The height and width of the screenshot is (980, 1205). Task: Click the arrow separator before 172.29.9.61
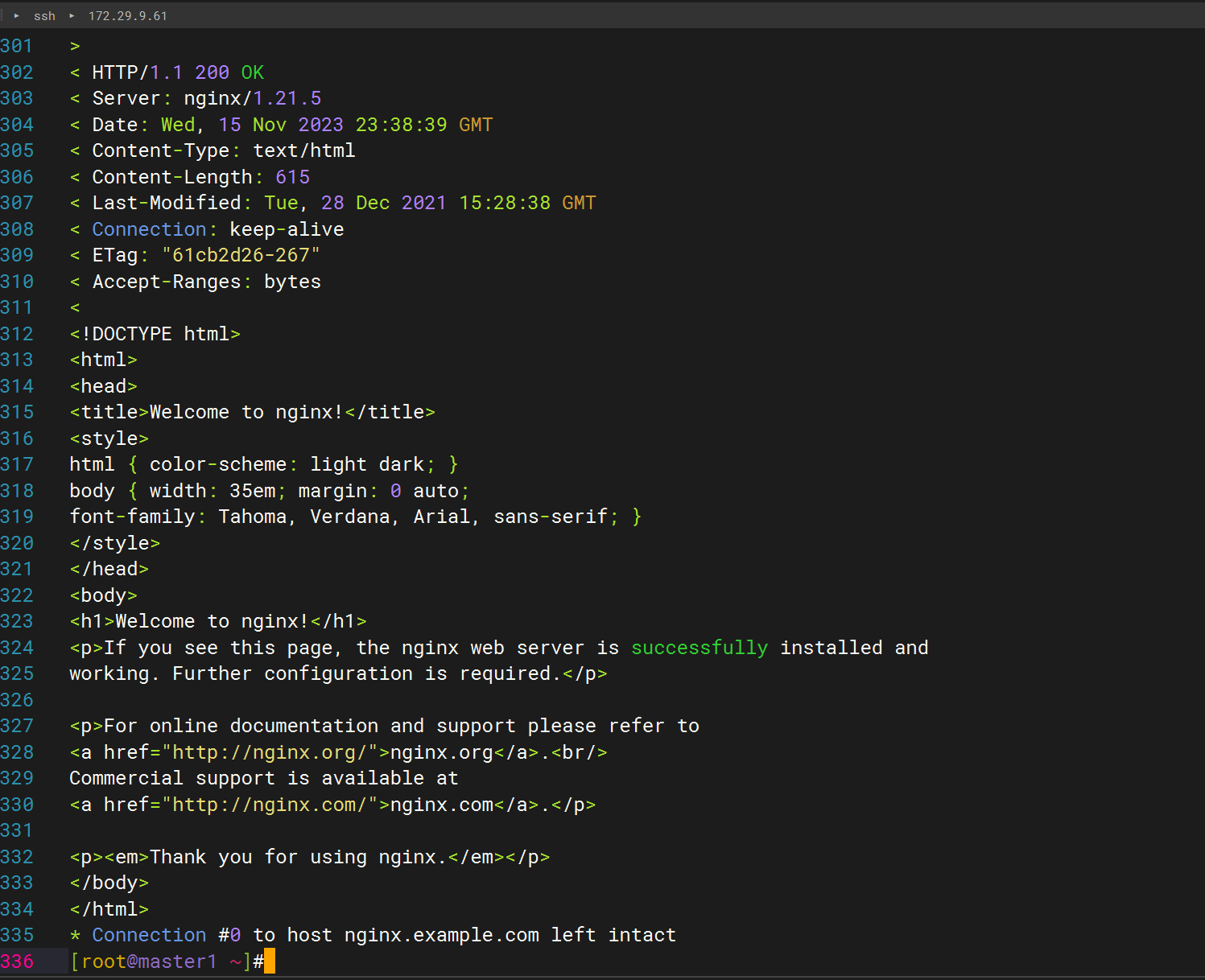[72, 16]
